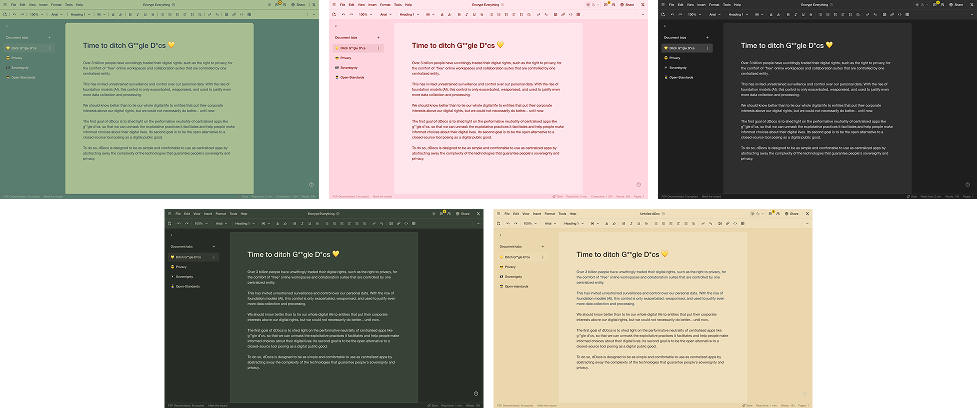Open the 100% zoom dropdown in black window

point(695,14)
